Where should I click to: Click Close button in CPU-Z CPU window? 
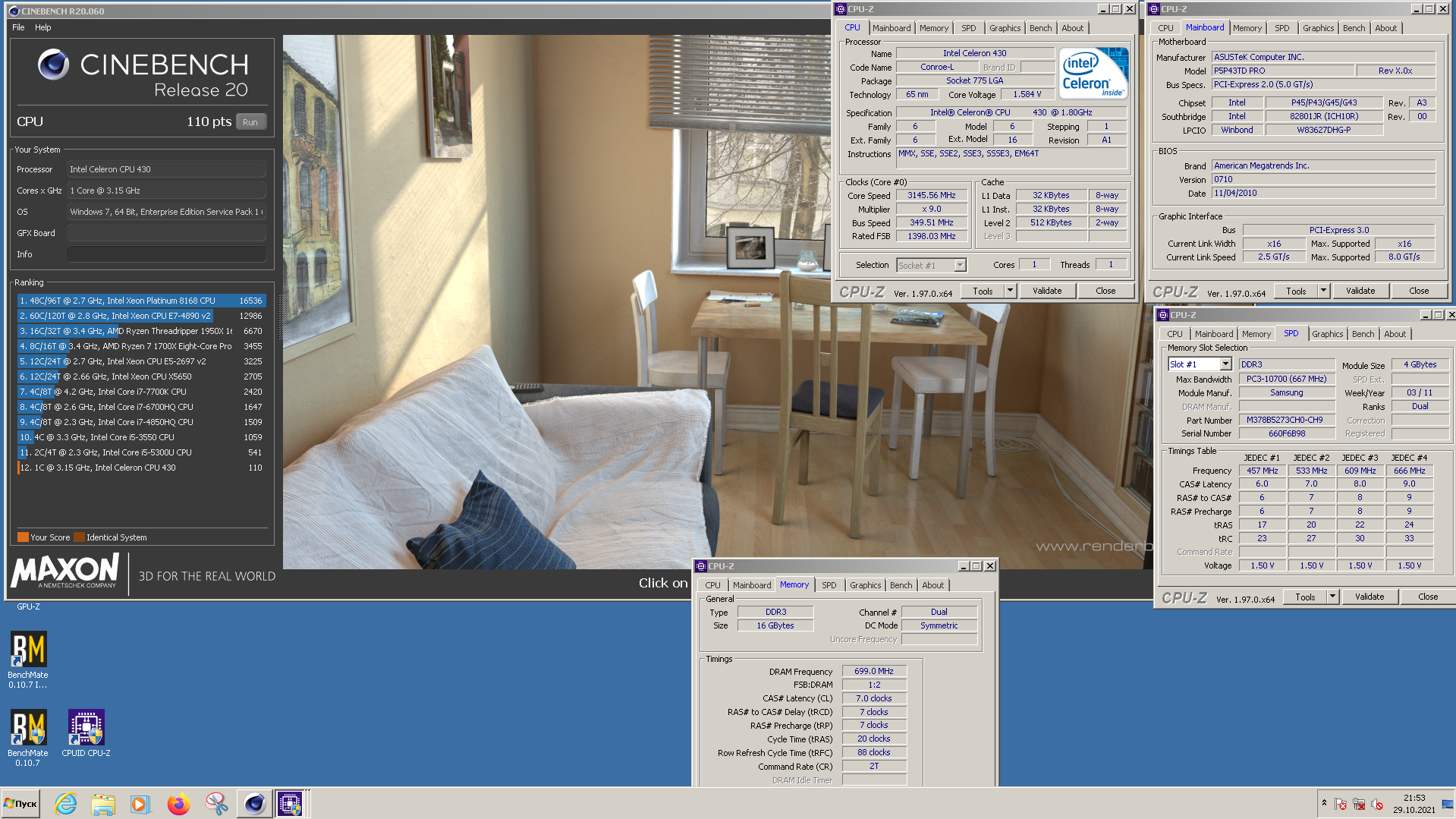click(1105, 291)
